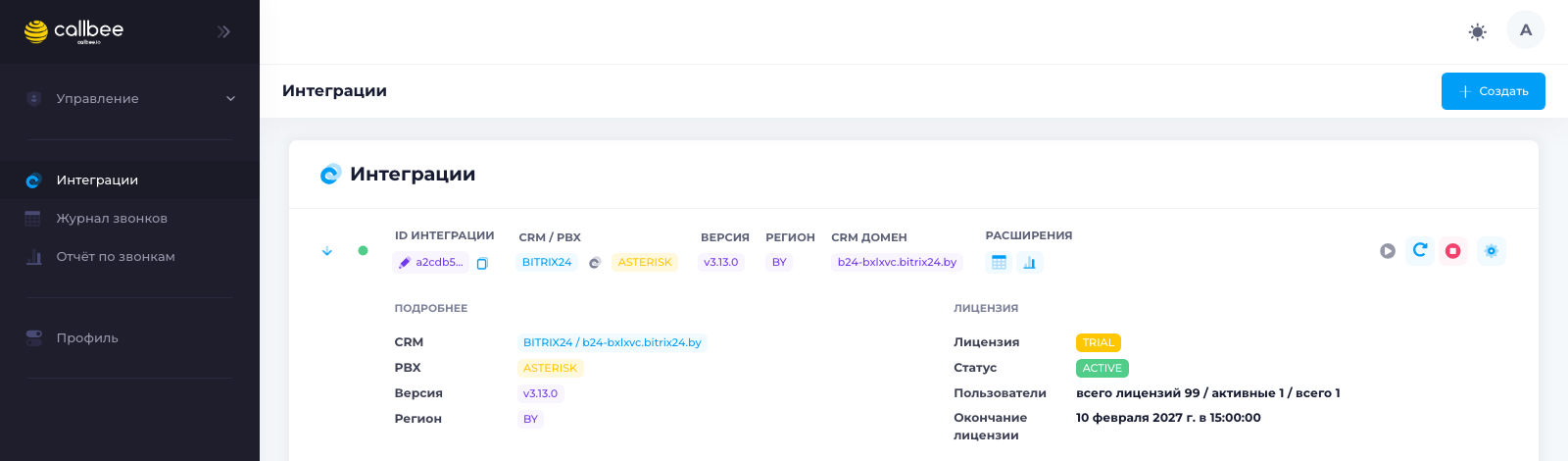Open Отчёт по звонкам in the sidebar
Viewport: 1568px width, 461px height.
129,257
